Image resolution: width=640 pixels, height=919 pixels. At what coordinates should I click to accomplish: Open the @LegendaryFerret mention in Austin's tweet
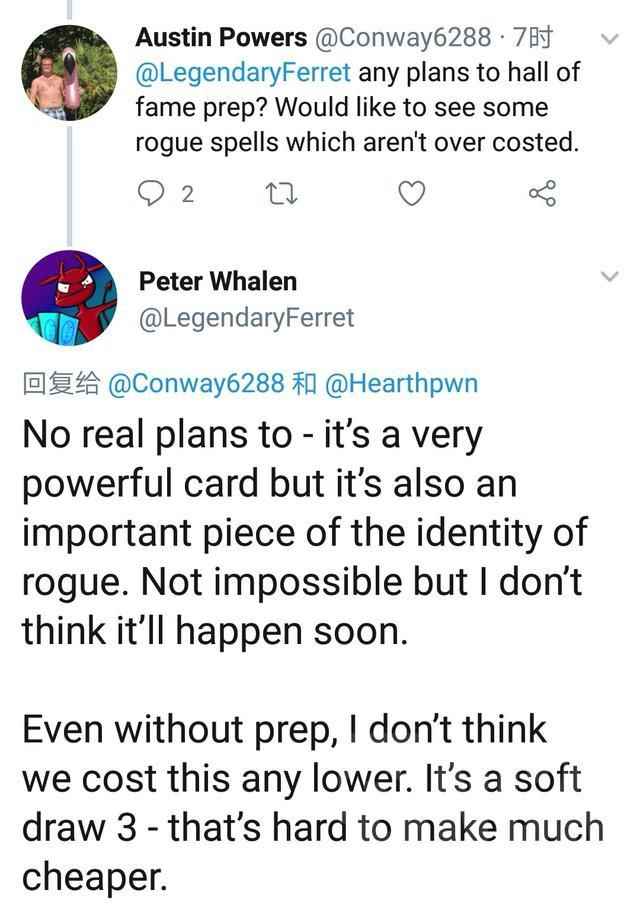pyautogui.click(x=243, y=73)
